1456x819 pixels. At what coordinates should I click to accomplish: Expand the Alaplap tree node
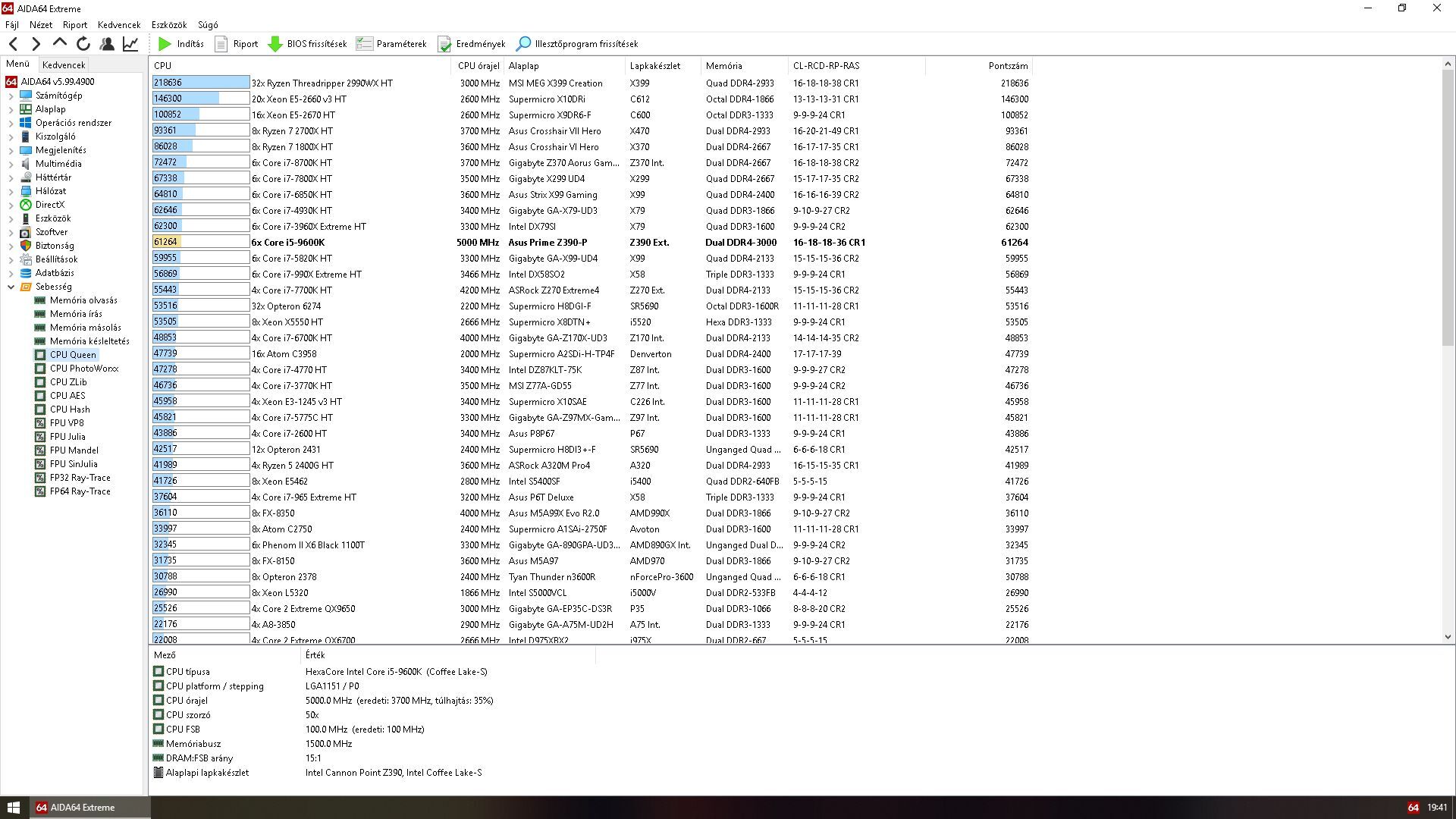(x=11, y=110)
